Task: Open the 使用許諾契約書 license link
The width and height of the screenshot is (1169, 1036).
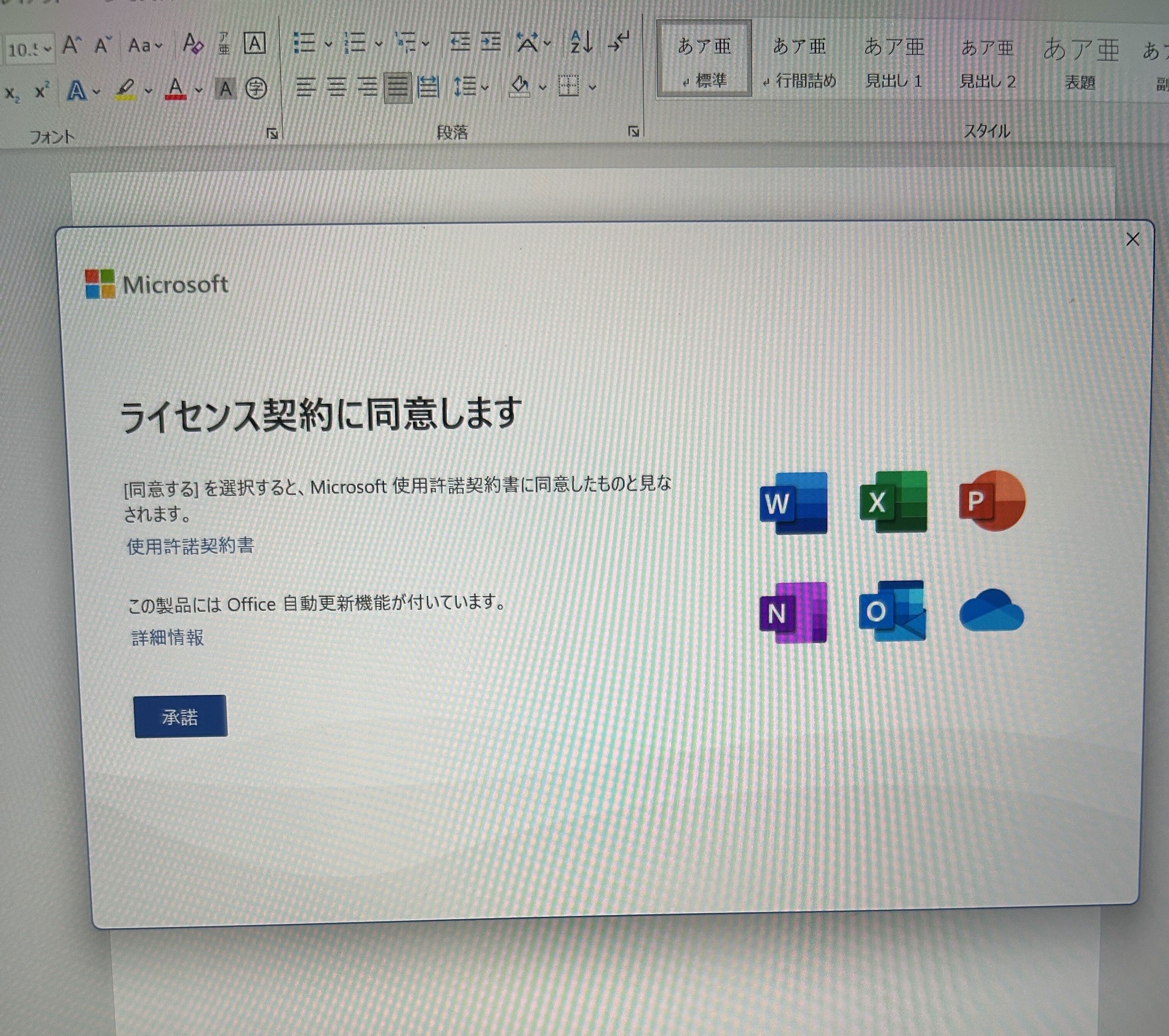Action: point(190,546)
